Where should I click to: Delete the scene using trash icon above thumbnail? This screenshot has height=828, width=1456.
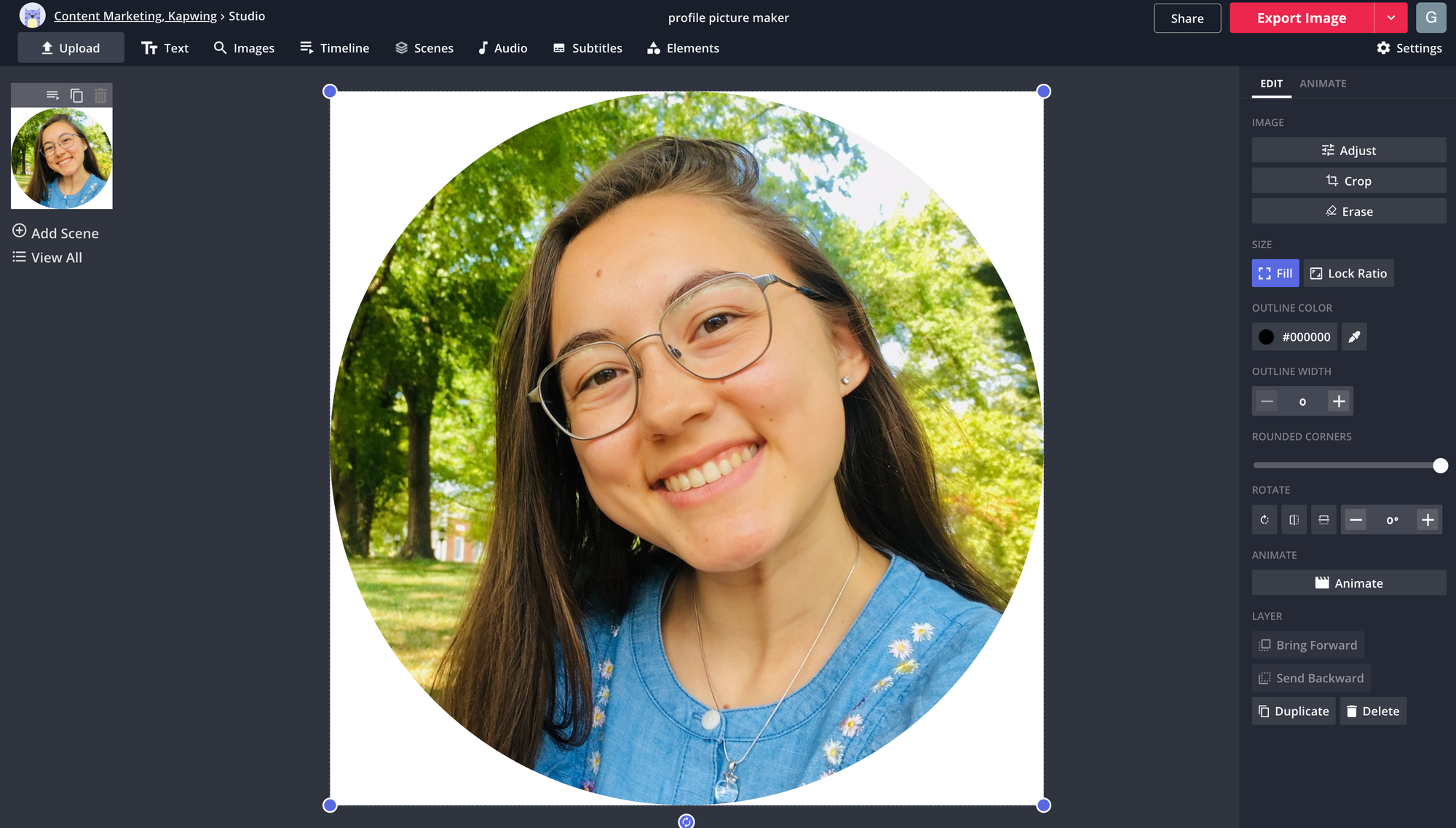[x=101, y=94]
